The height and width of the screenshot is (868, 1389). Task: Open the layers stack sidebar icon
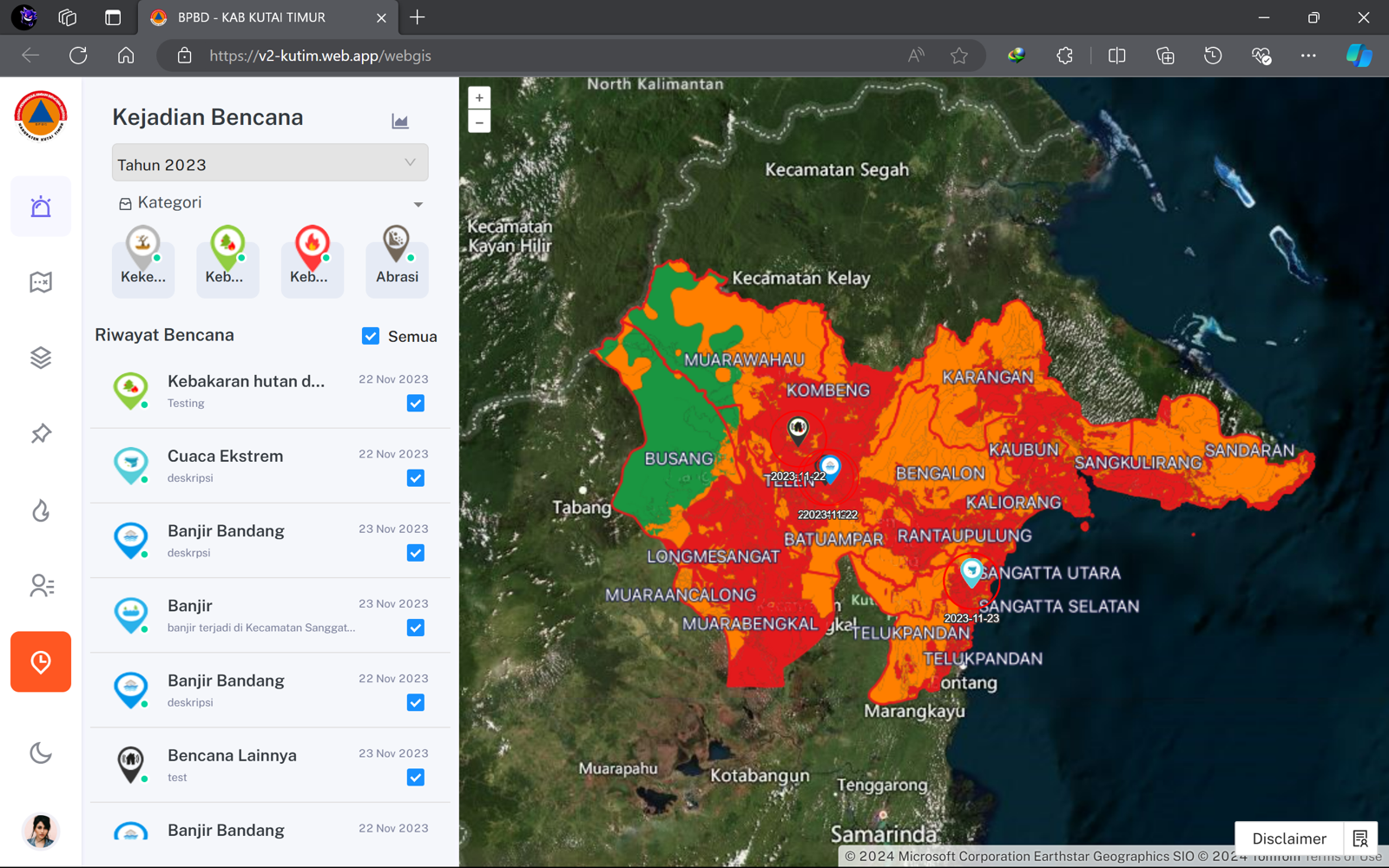[41, 358]
